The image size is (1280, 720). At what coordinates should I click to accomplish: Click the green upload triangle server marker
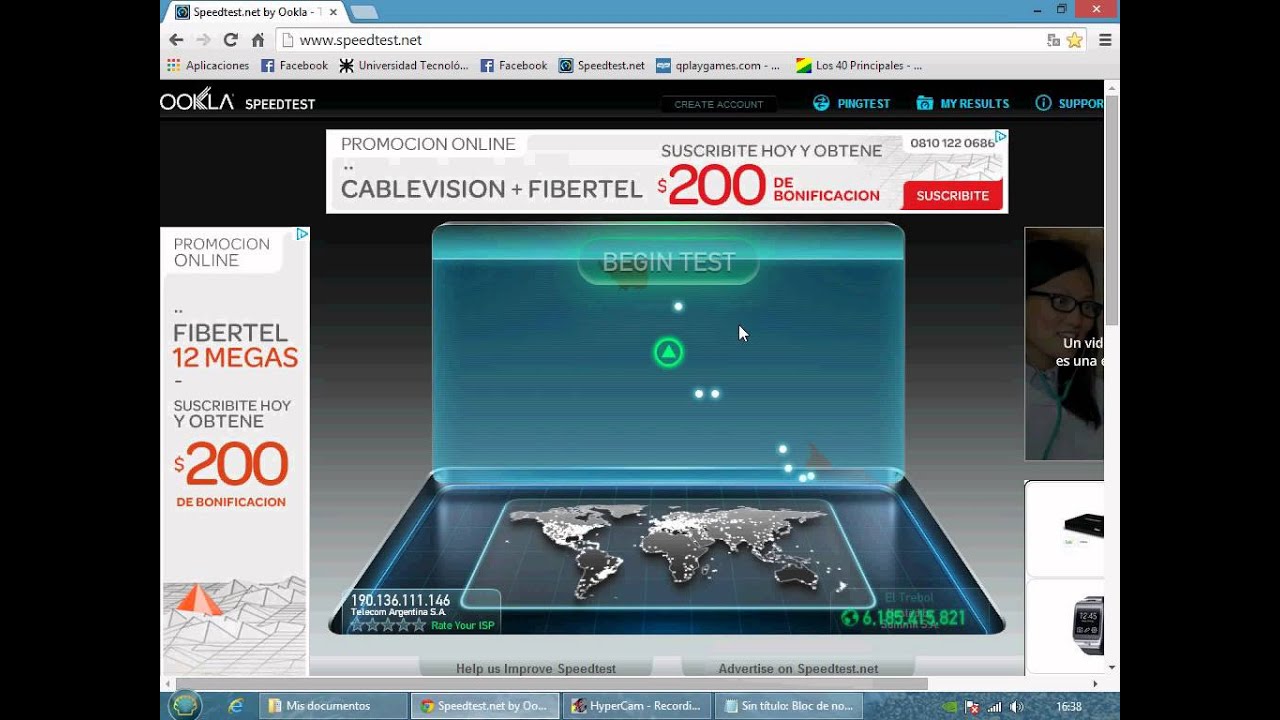coord(668,352)
